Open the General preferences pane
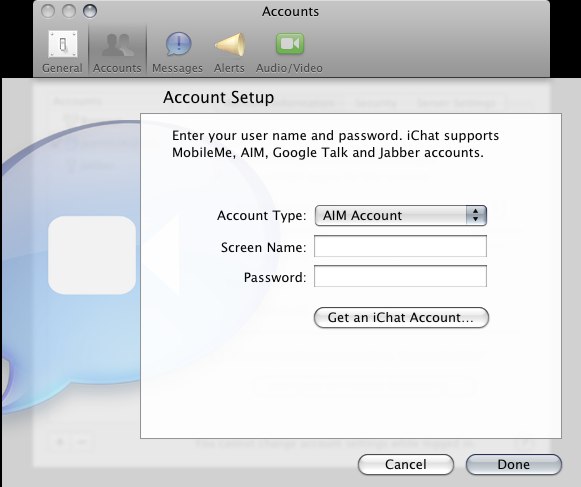This screenshot has width=581, height=487. coord(62,52)
